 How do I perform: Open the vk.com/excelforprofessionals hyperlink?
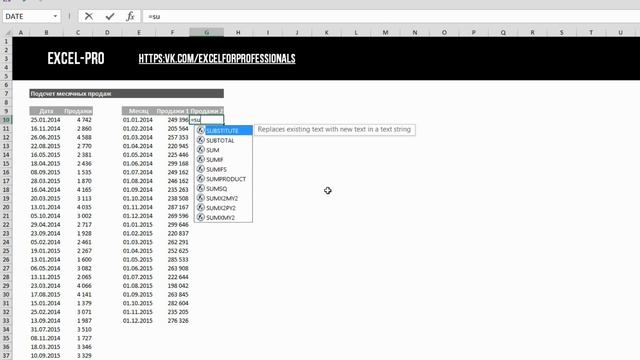click(217, 59)
